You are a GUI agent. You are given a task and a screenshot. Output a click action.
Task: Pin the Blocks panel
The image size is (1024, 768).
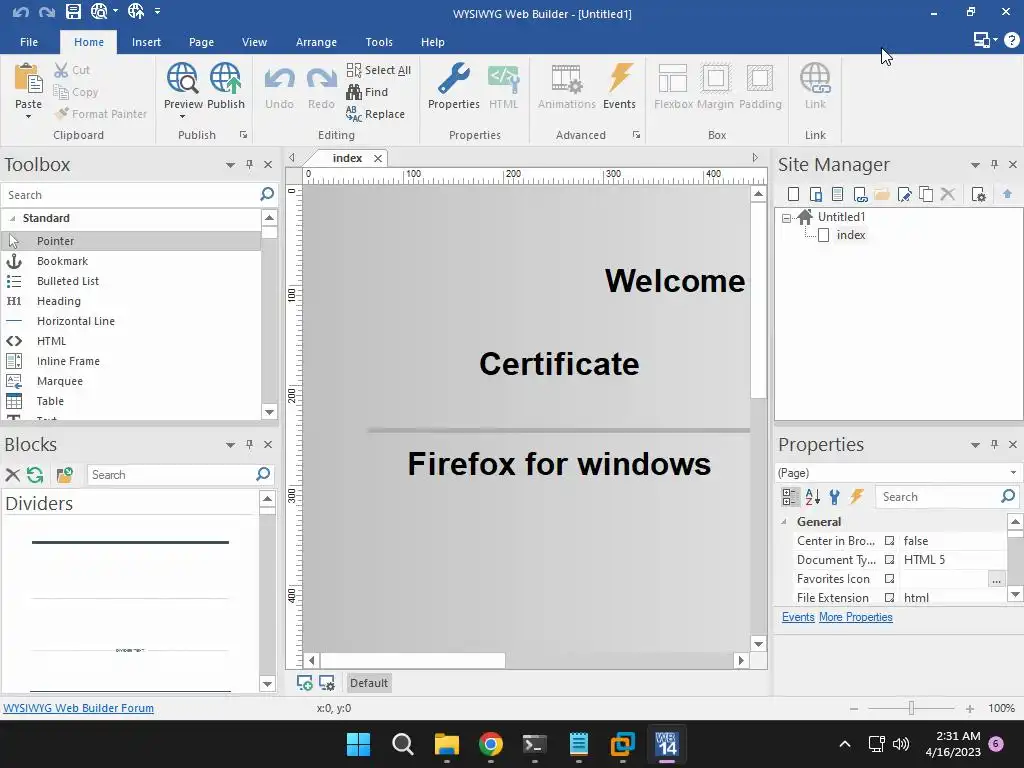pos(249,444)
